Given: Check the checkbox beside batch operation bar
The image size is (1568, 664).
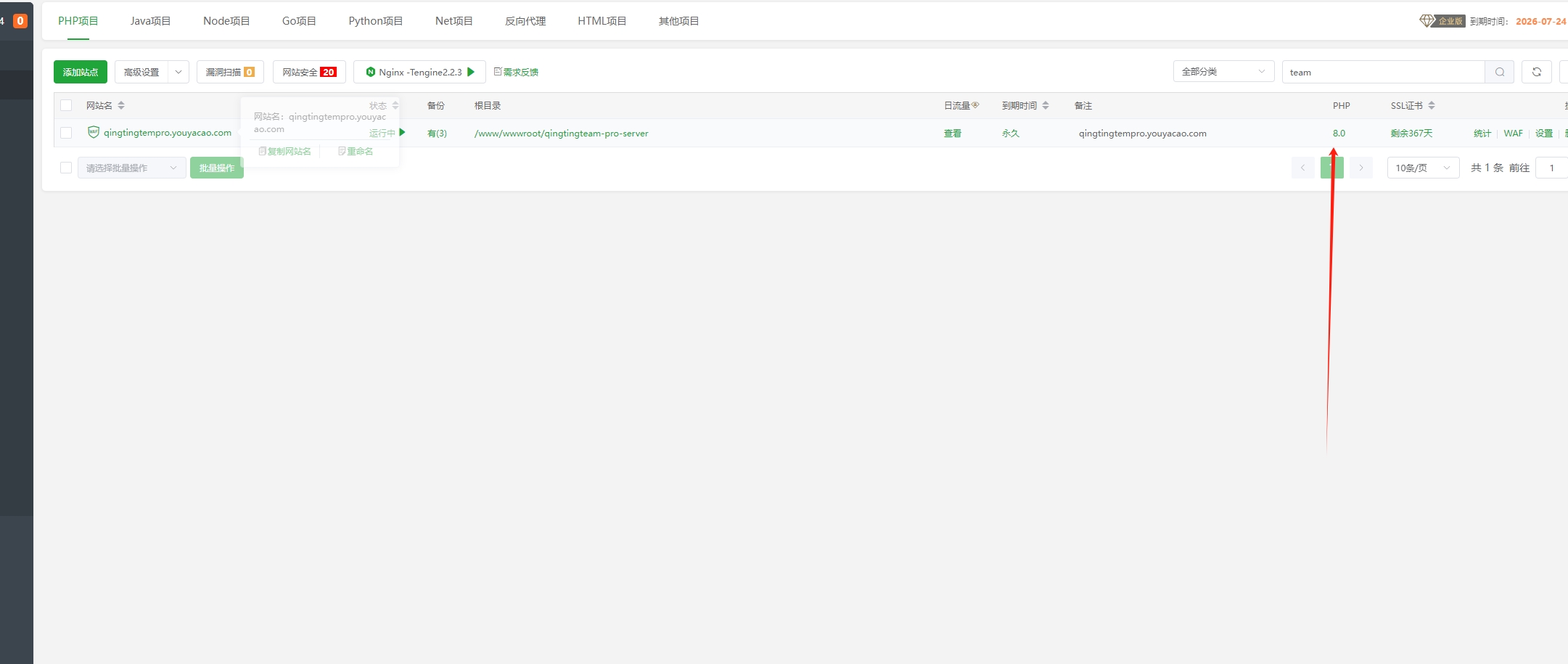Looking at the screenshot, I should (x=65, y=168).
